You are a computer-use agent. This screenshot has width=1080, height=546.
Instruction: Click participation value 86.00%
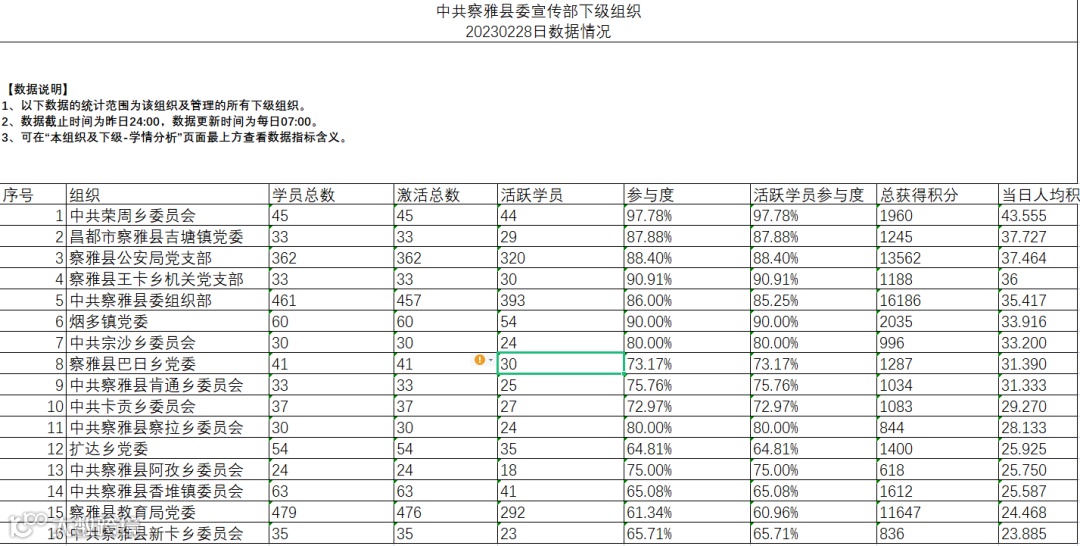[687, 300]
